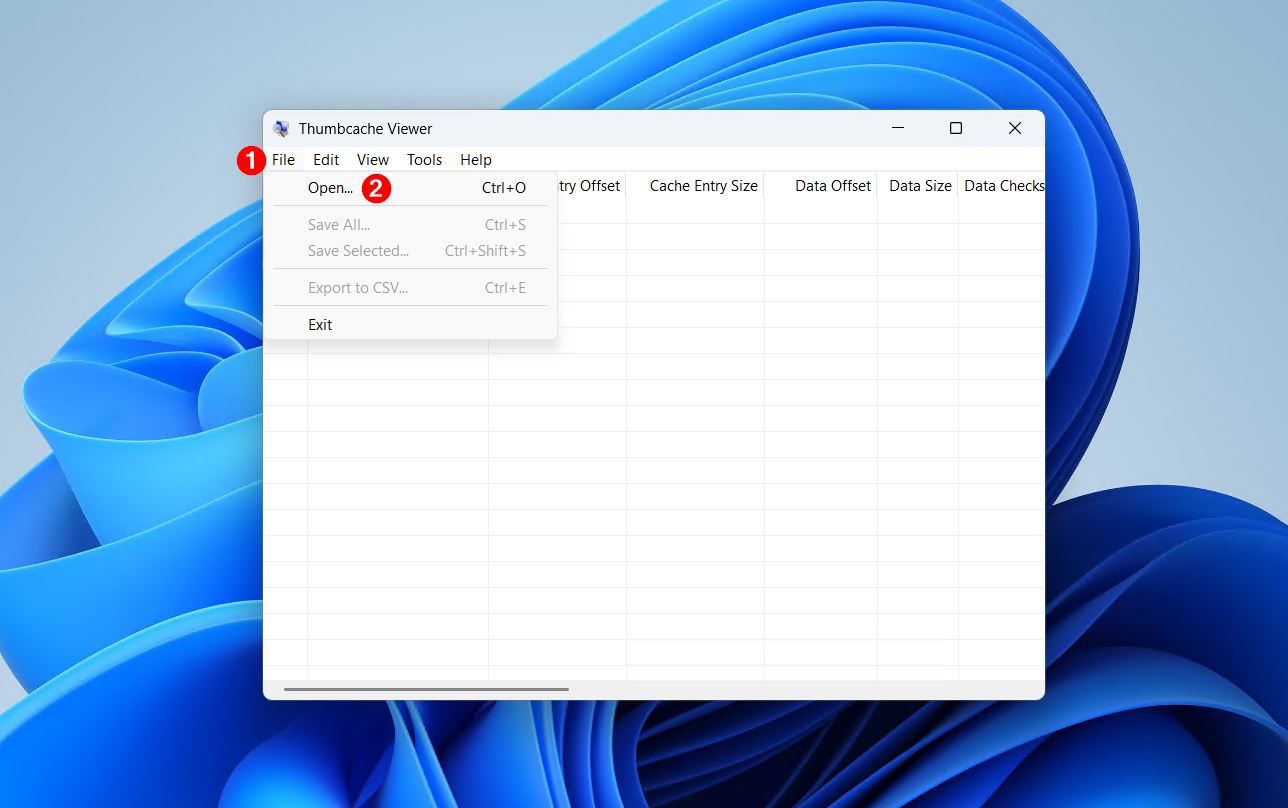Choose Open... from the File menu
The width and height of the screenshot is (1288, 808).
[x=410, y=188]
